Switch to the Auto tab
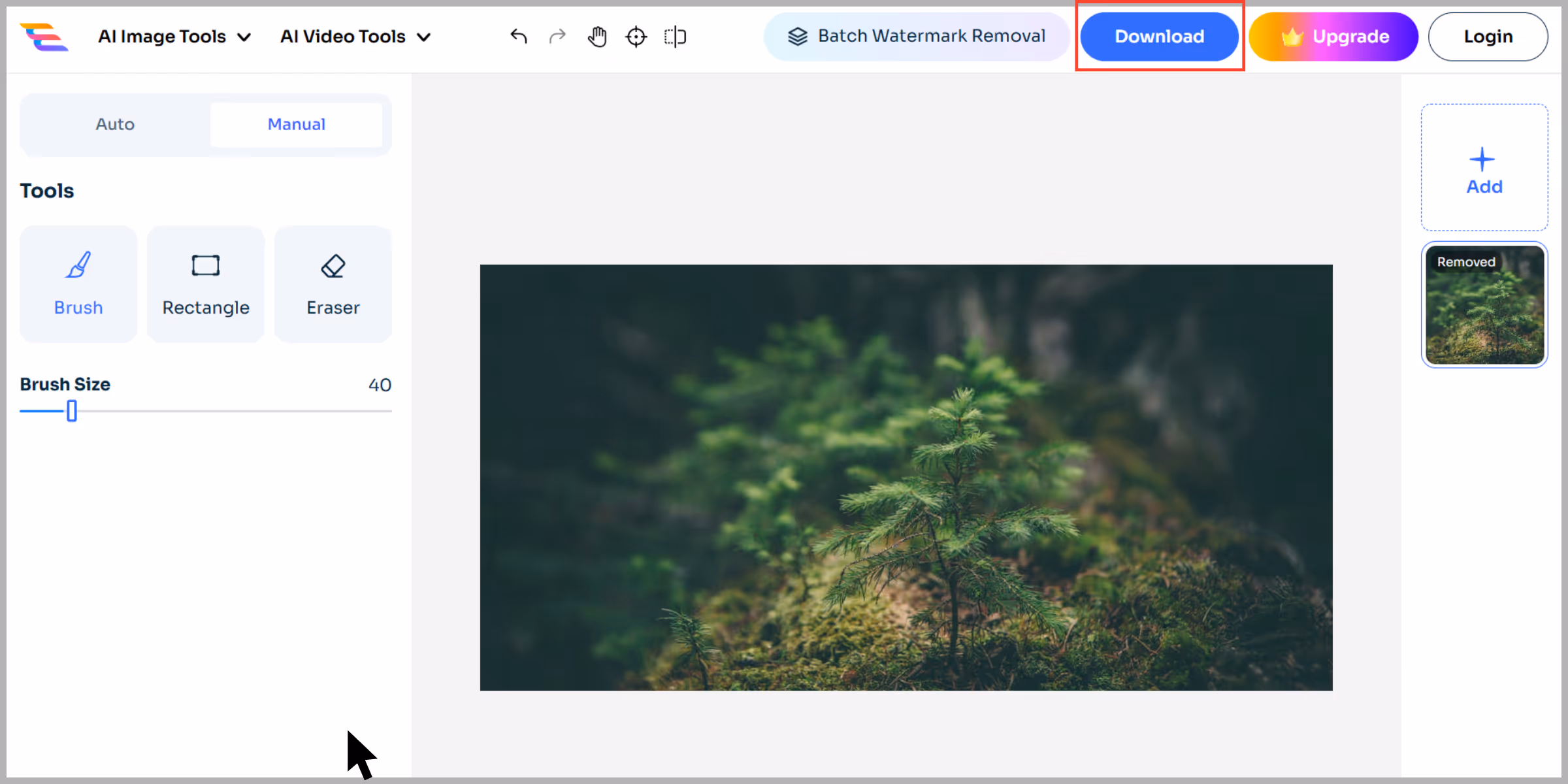 [x=116, y=124]
